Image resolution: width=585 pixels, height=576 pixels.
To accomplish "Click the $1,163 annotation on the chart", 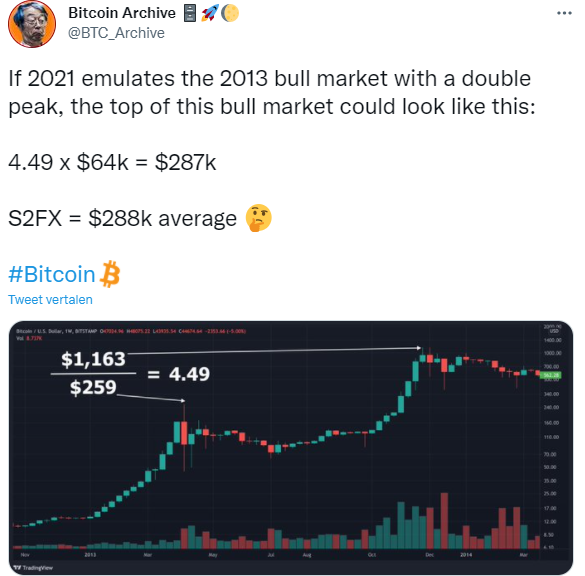I will click(x=93, y=359).
